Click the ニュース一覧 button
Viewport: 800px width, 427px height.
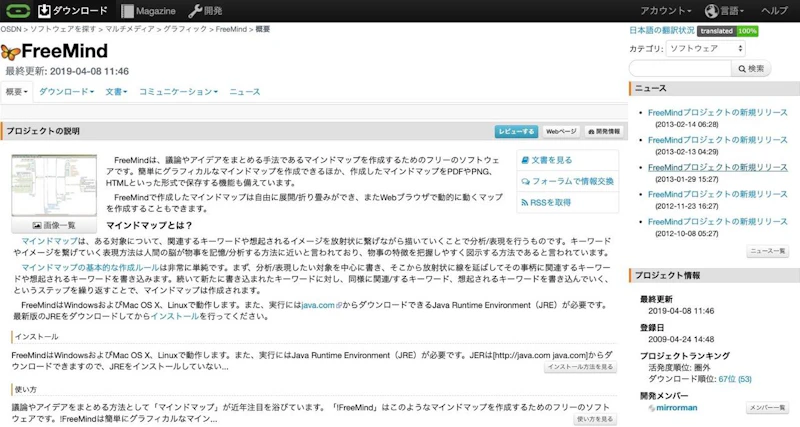[x=768, y=251]
